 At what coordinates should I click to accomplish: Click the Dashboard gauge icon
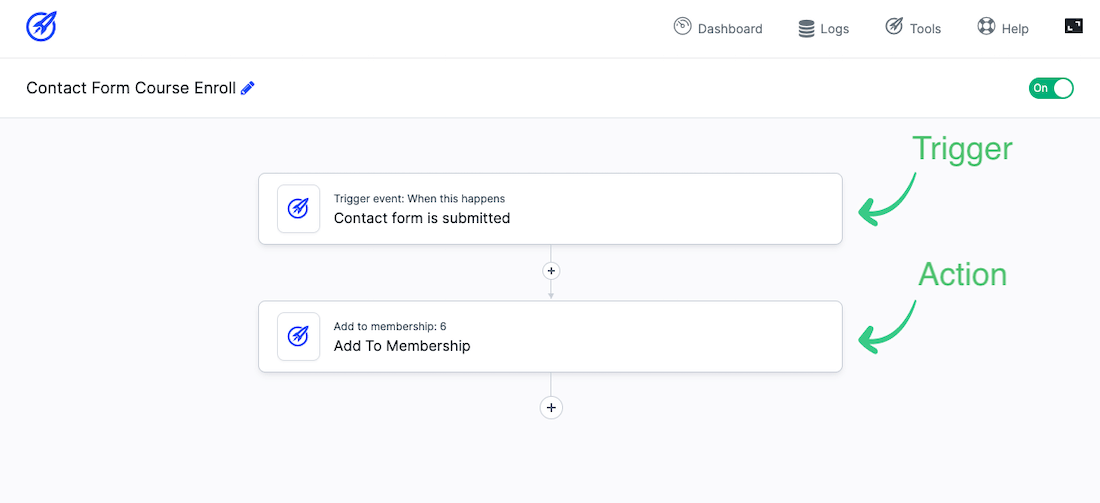point(683,27)
